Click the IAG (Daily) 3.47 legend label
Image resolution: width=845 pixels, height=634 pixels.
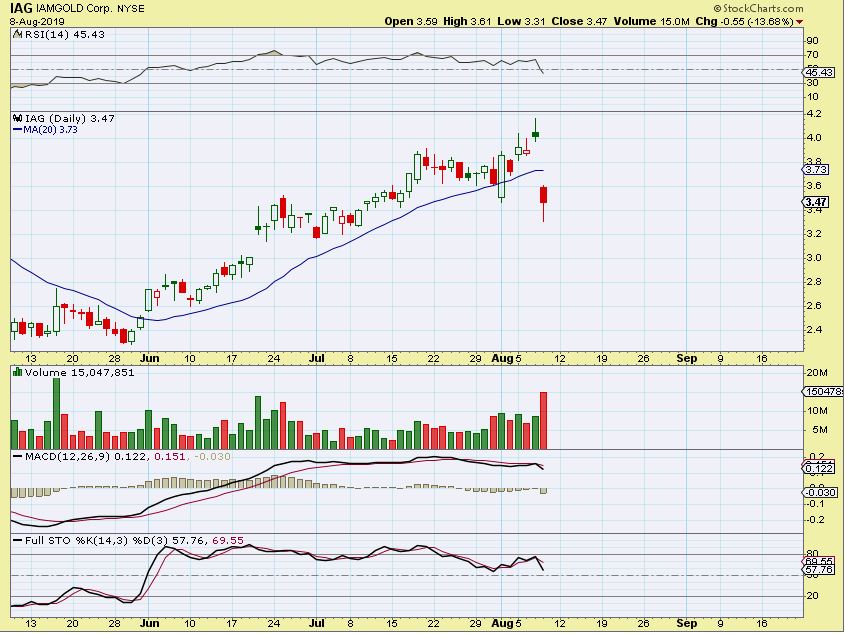tap(70, 118)
